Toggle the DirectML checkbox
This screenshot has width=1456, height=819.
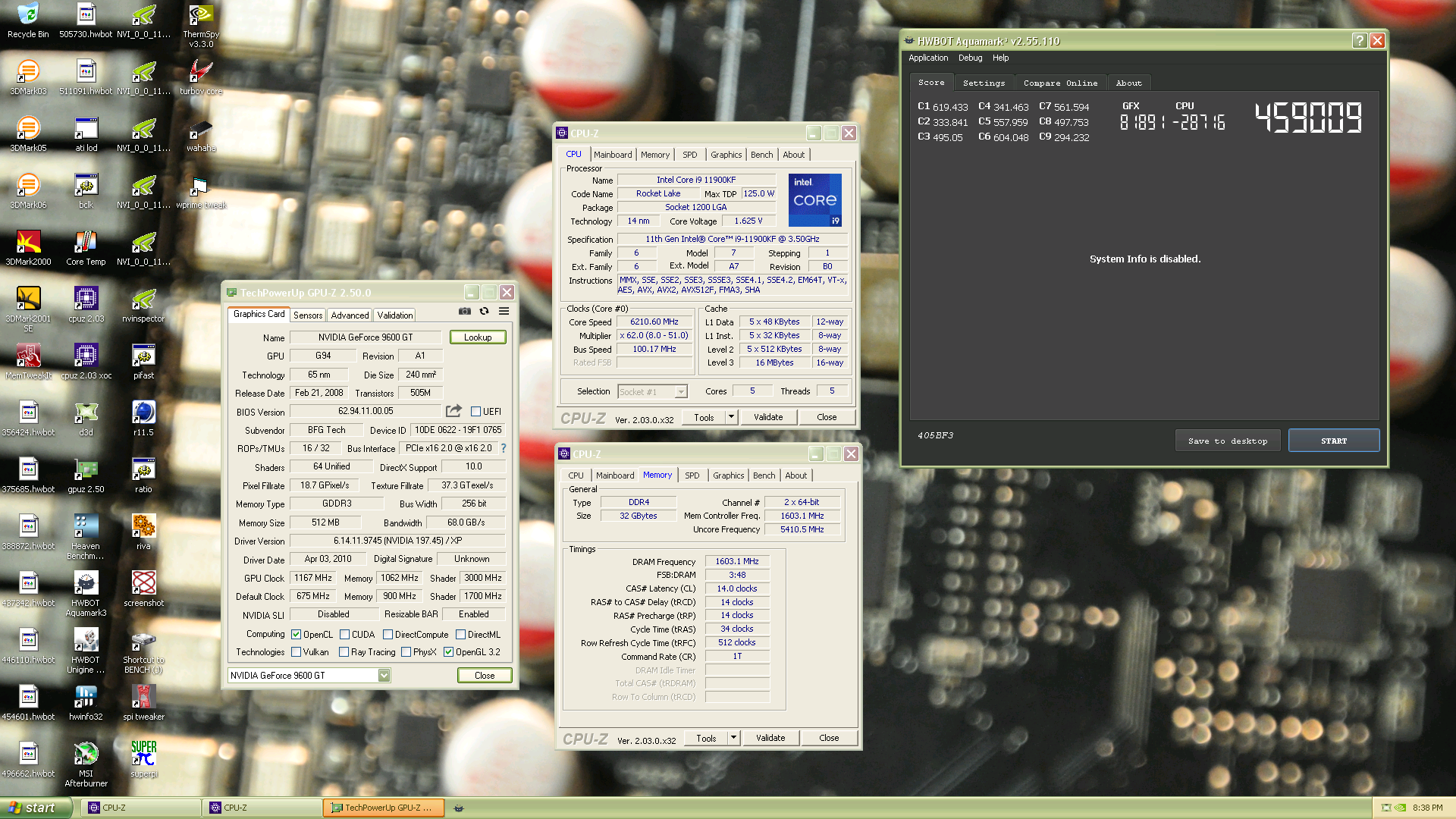click(x=460, y=635)
